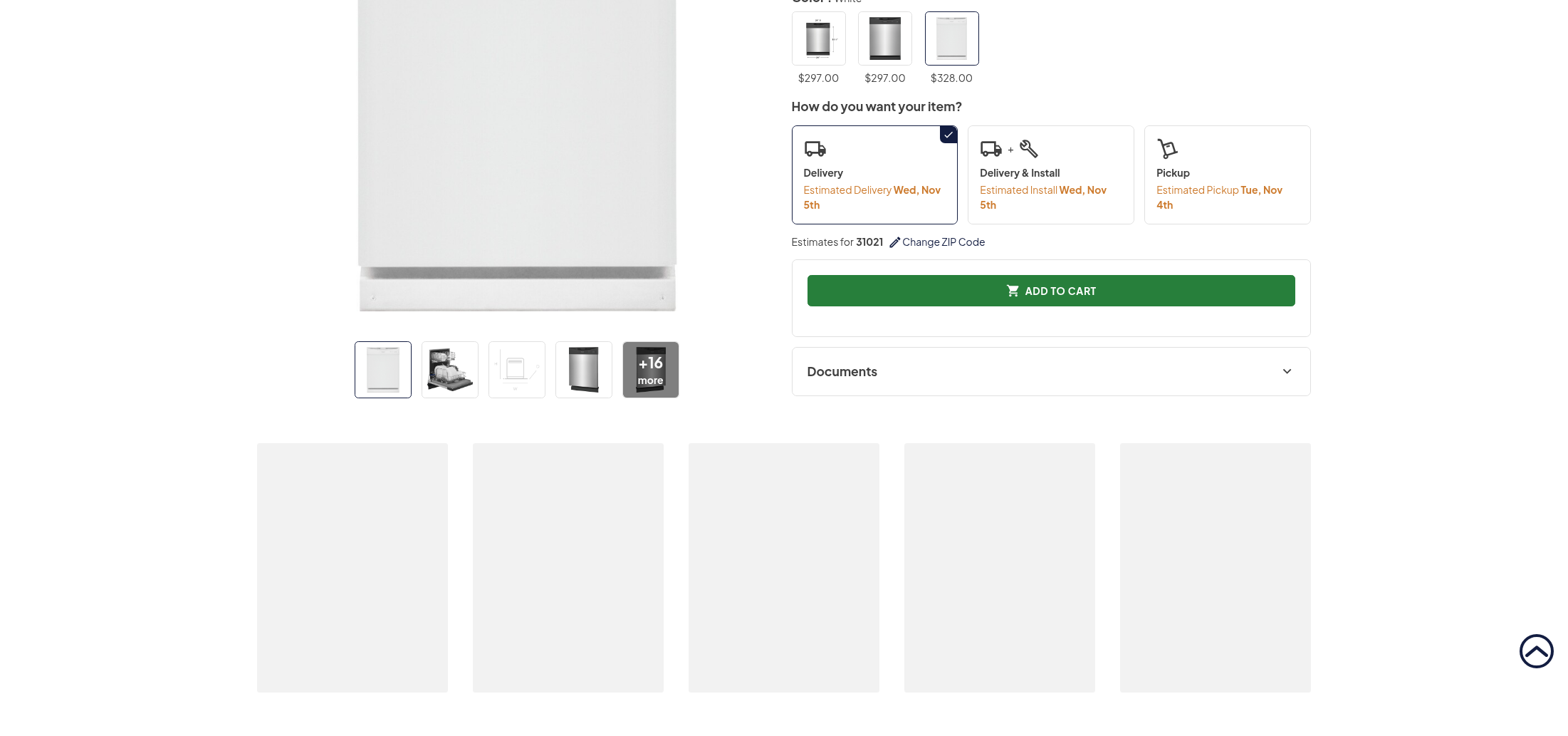Image resolution: width=1568 pixels, height=736 pixels.
Task: Open the +16 more images gallery
Action: pyautogui.click(x=650, y=370)
